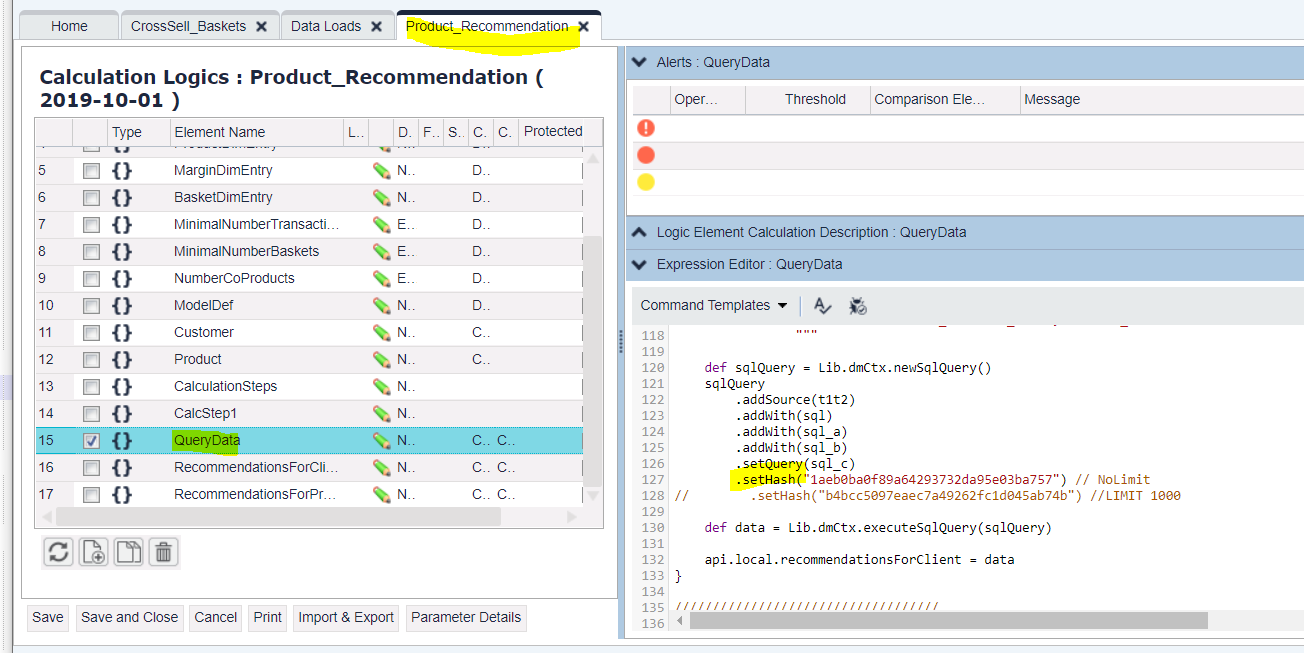Click the debug bug icon
Image resolution: width=1304 pixels, height=653 pixels.
pos(857,306)
